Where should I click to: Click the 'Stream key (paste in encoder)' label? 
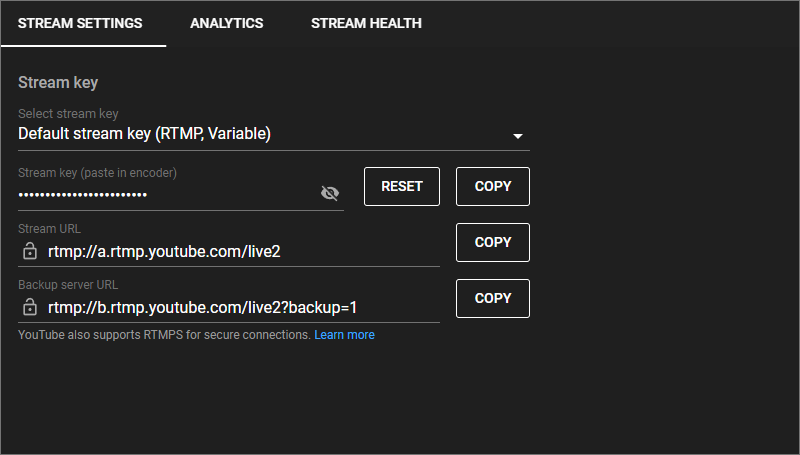pyautogui.click(x=97, y=173)
